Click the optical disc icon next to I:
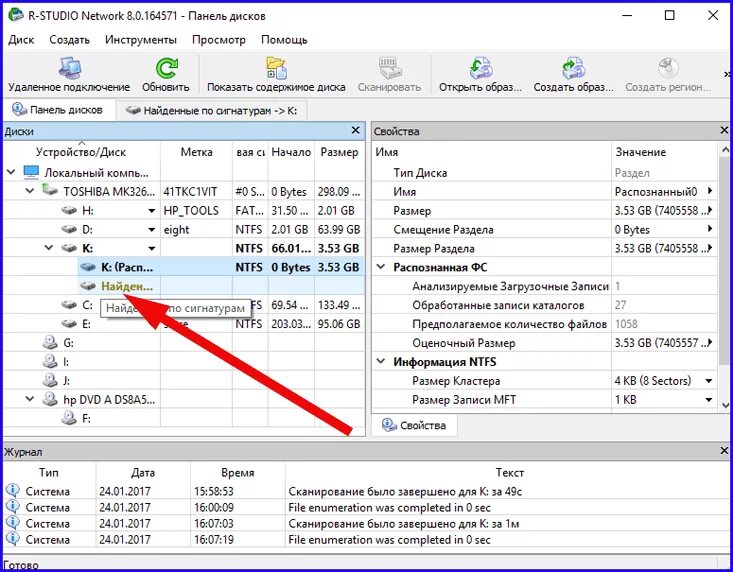This screenshot has height=572, width=733. click(x=50, y=361)
